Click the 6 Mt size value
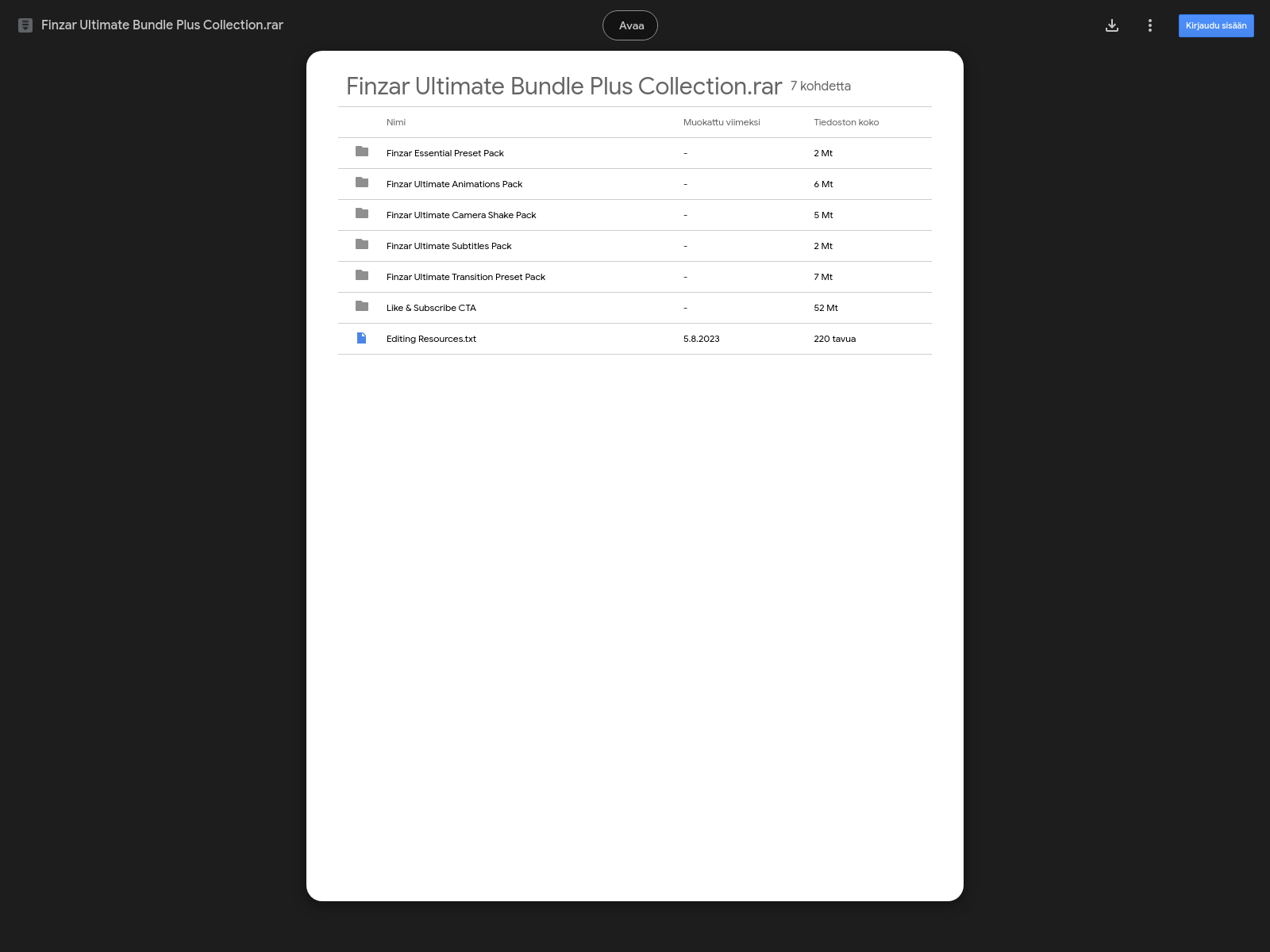Screen dimensions: 1270x952 tap(823, 184)
